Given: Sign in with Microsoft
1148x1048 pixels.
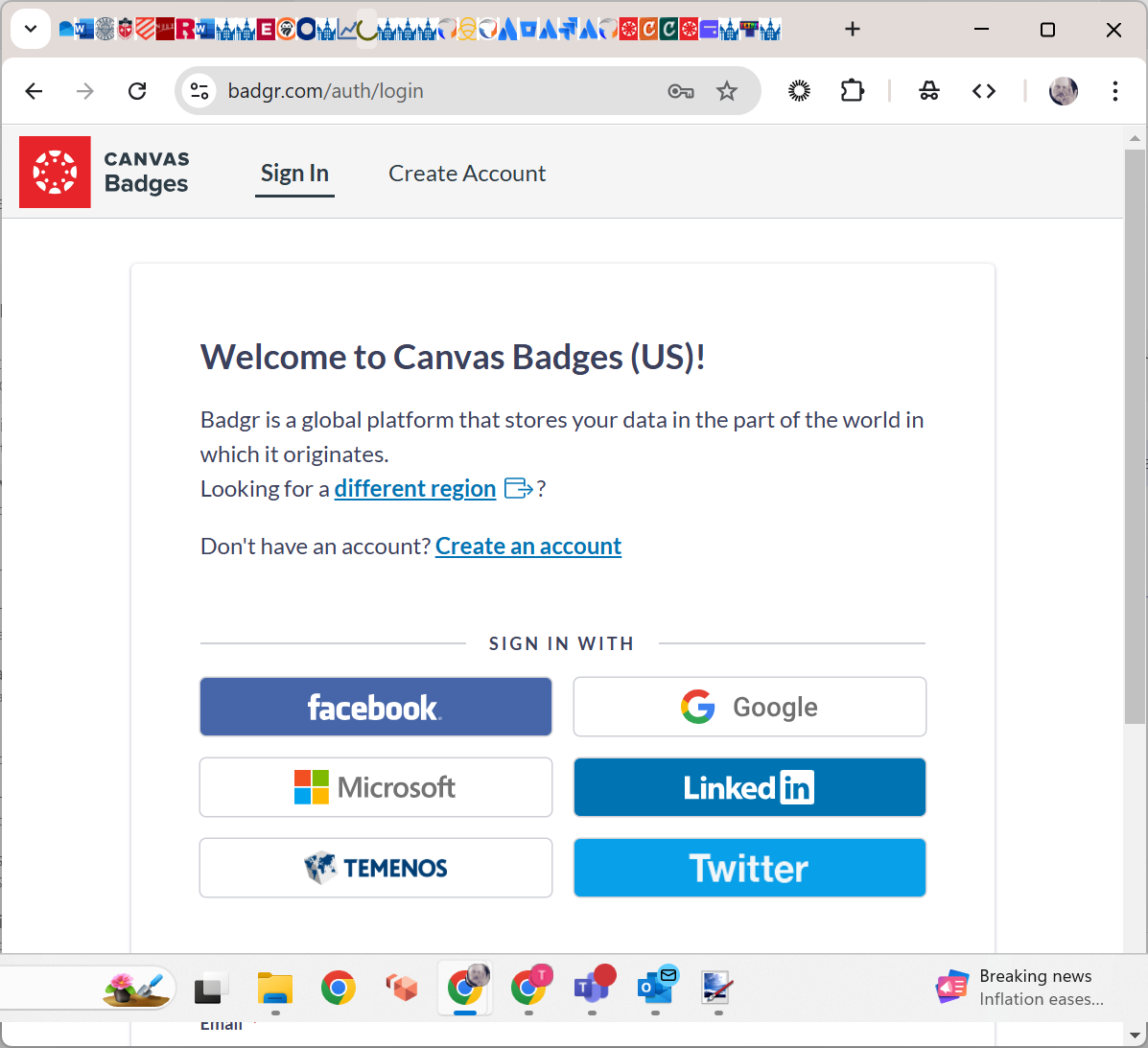Looking at the screenshot, I should 376,787.
